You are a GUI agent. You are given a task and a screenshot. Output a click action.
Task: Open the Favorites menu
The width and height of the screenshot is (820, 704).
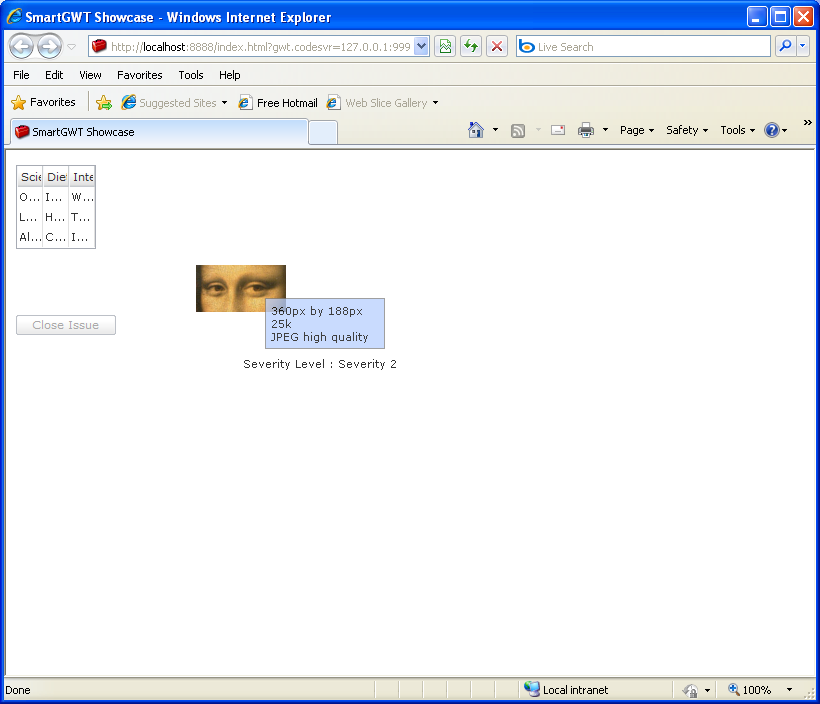tap(140, 75)
